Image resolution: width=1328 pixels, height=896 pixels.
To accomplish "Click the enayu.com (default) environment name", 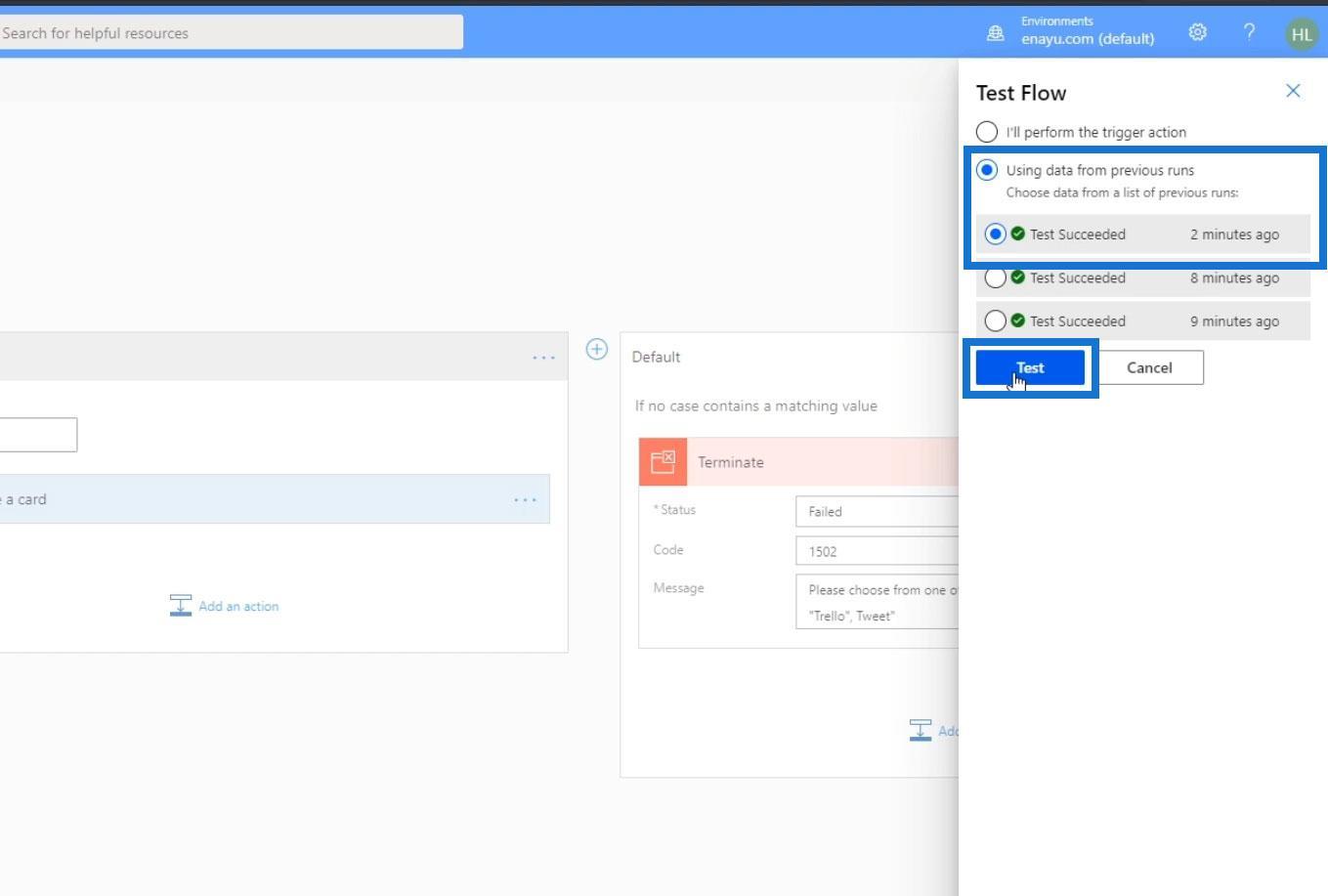I will pyautogui.click(x=1088, y=39).
